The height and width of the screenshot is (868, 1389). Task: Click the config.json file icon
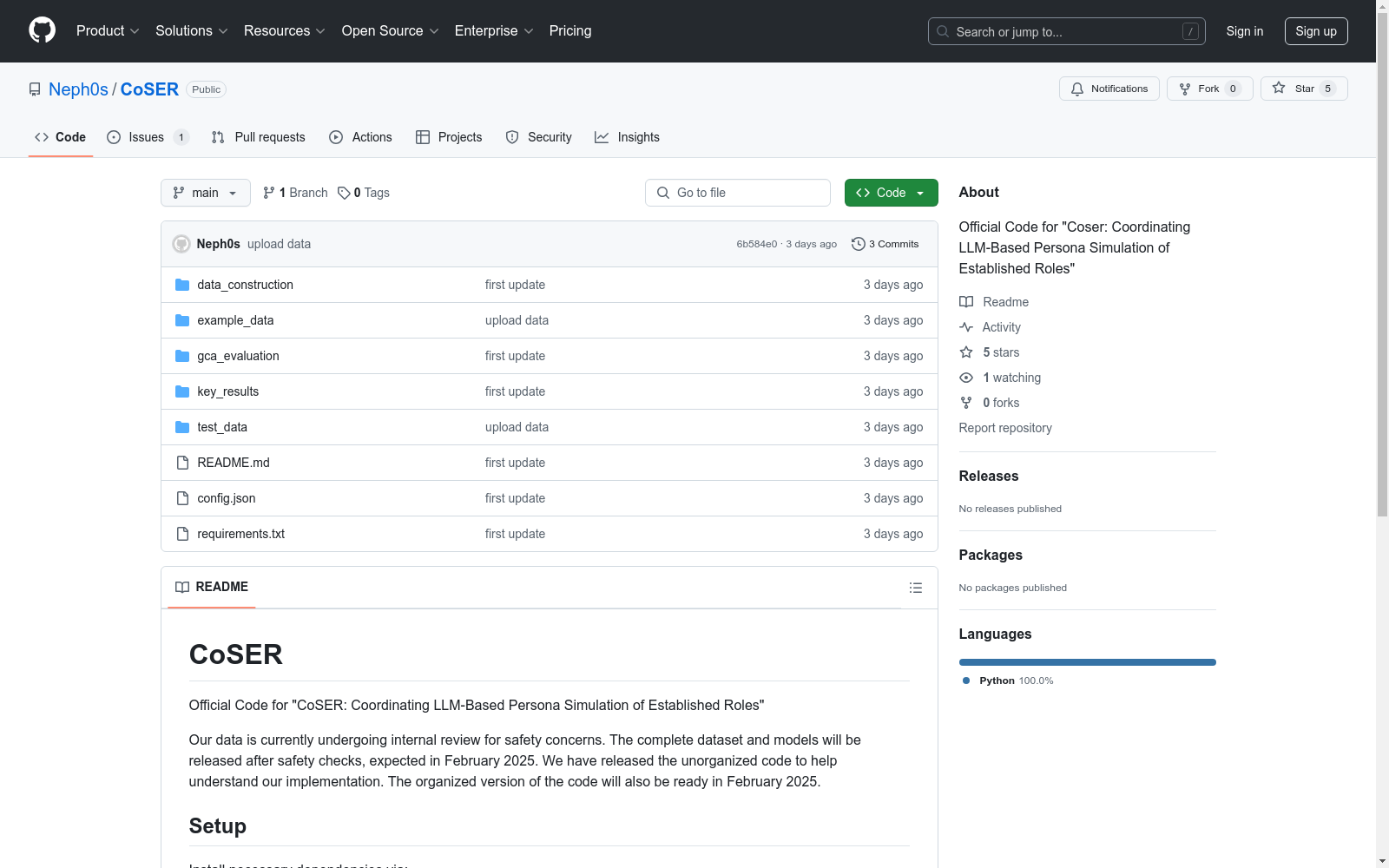[x=182, y=498]
